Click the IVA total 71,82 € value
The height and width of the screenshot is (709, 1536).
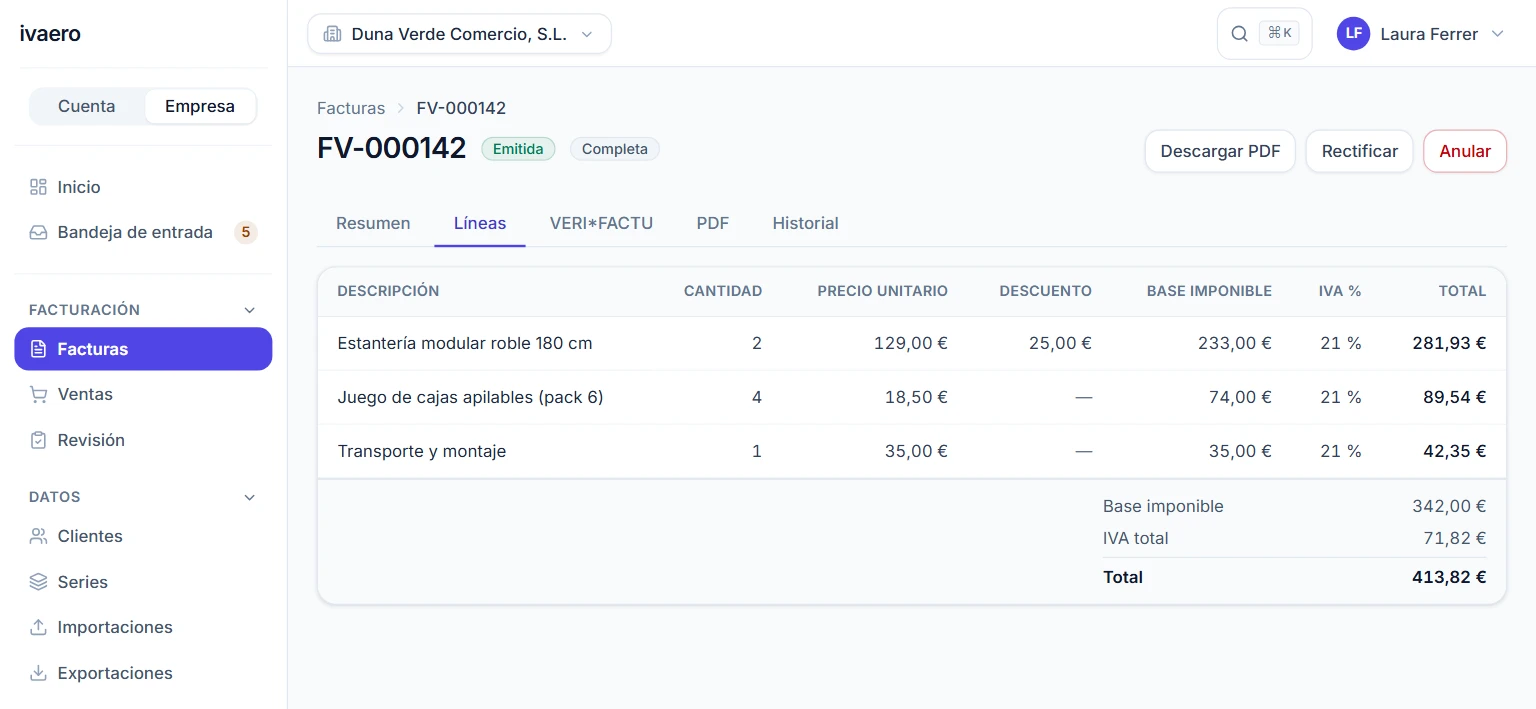(x=1455, y=538)
